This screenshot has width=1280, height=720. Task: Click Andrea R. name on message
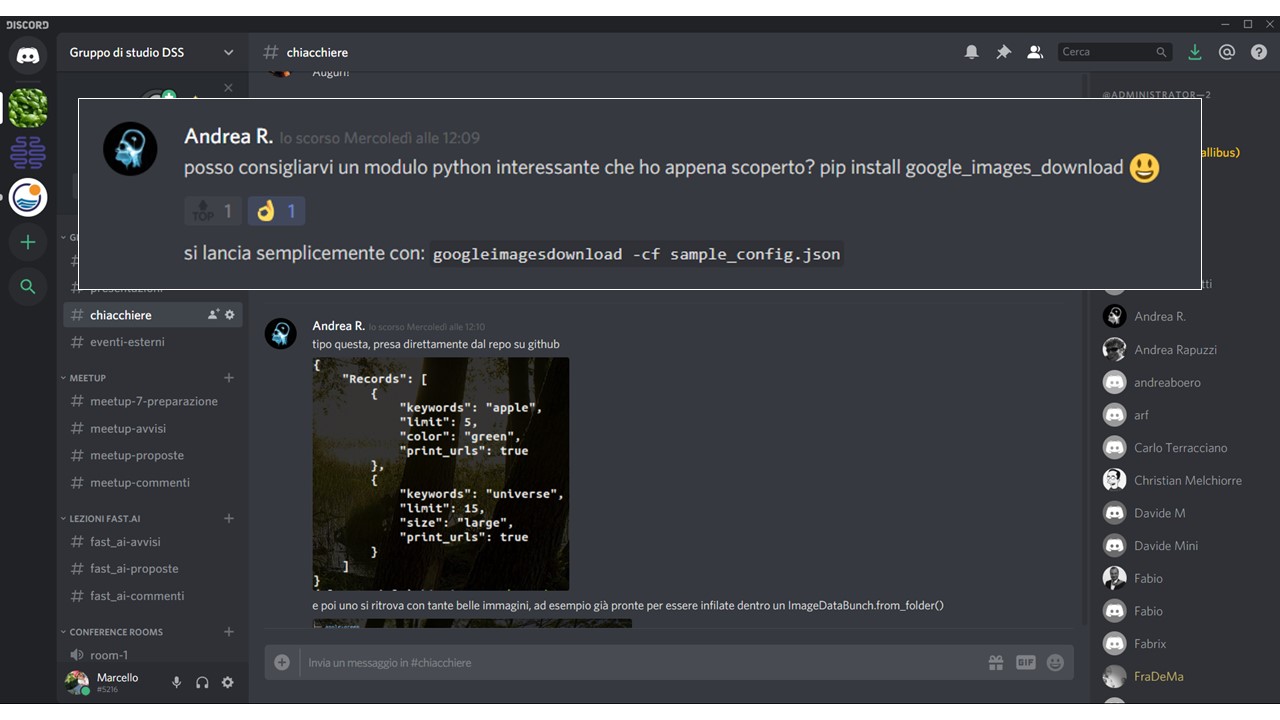338,326
